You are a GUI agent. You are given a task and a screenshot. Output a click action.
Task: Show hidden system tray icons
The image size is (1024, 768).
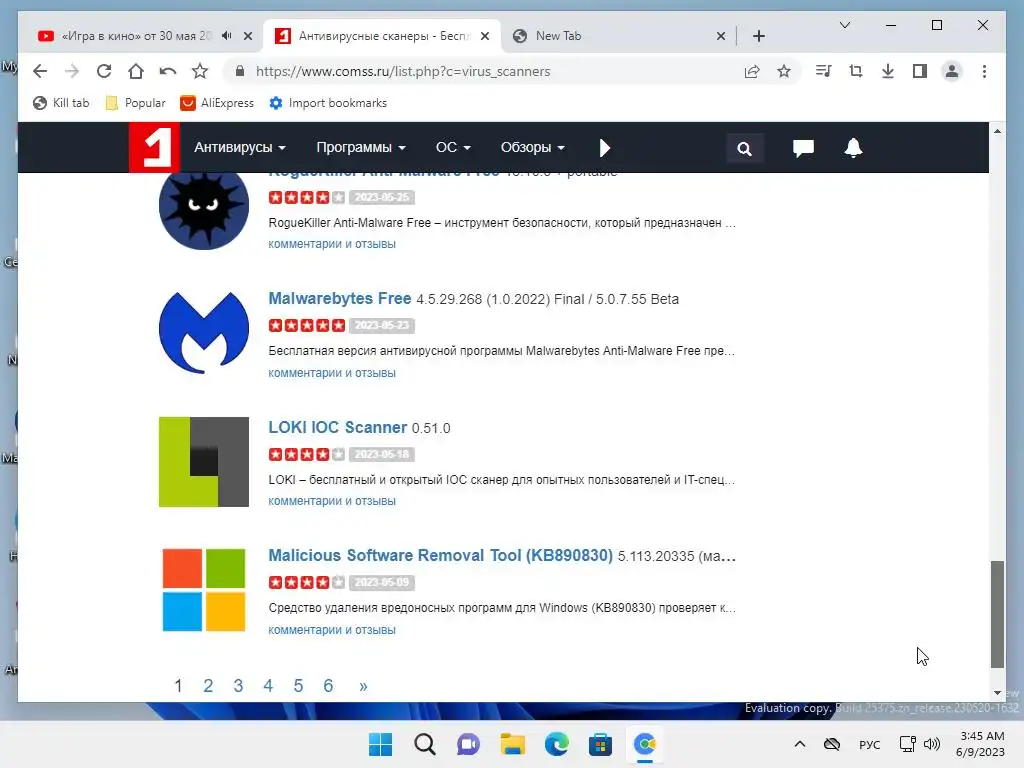click(799, 744)
